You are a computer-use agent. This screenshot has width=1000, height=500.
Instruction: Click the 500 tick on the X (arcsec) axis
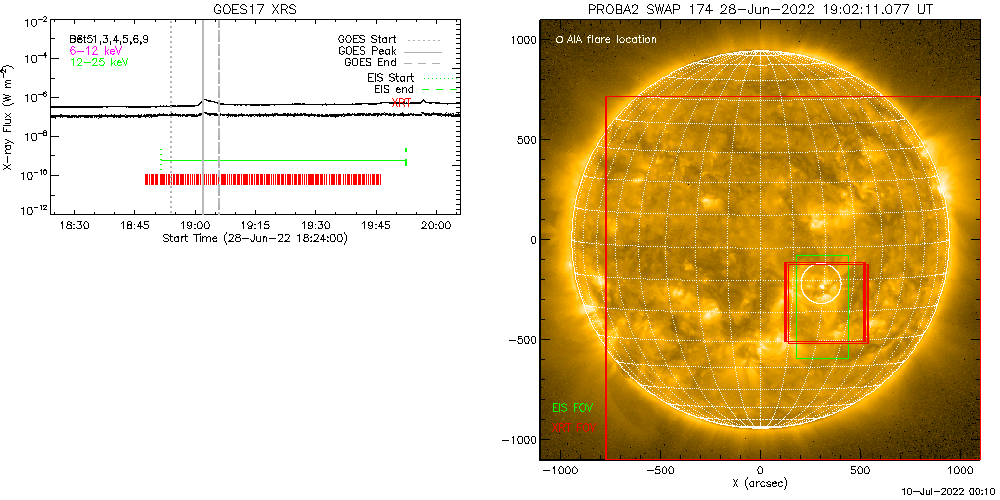pos(860,471)
